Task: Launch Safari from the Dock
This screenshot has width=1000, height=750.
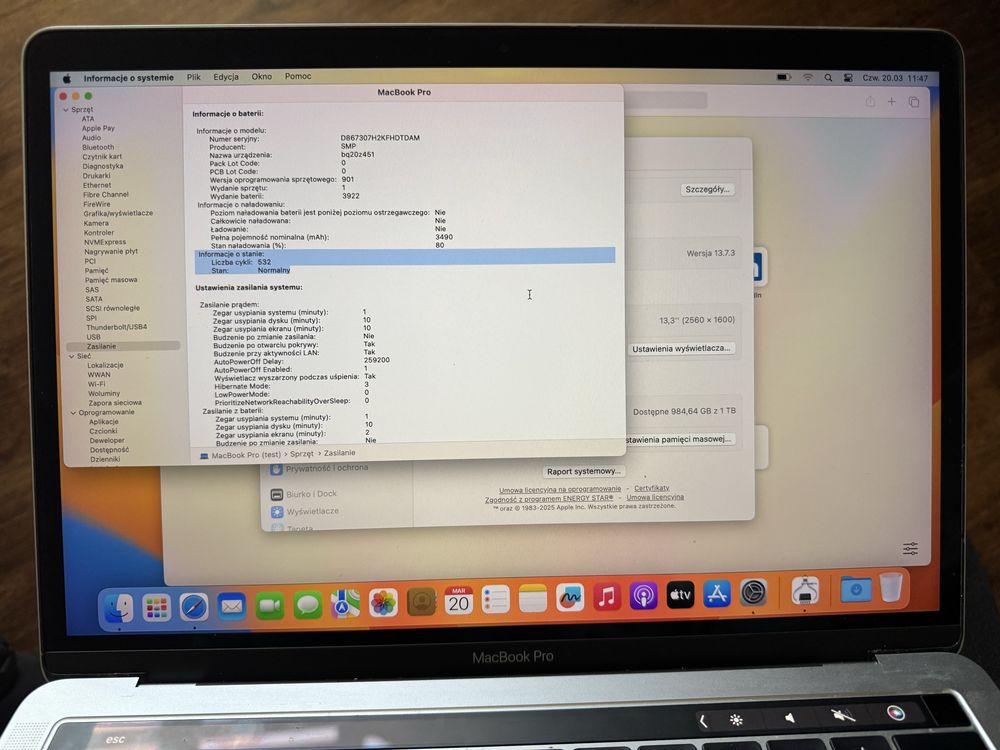Action: tap(194, 607)
